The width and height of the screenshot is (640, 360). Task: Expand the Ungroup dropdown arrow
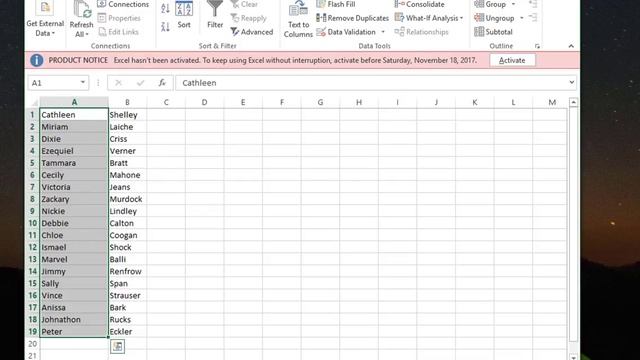coord(522,18)
